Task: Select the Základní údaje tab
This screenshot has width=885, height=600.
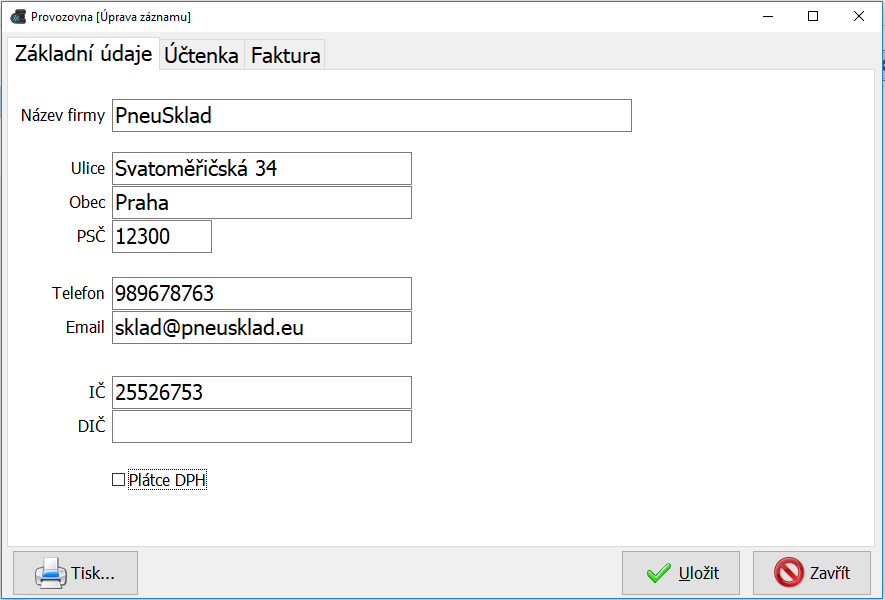Action: 84,54
